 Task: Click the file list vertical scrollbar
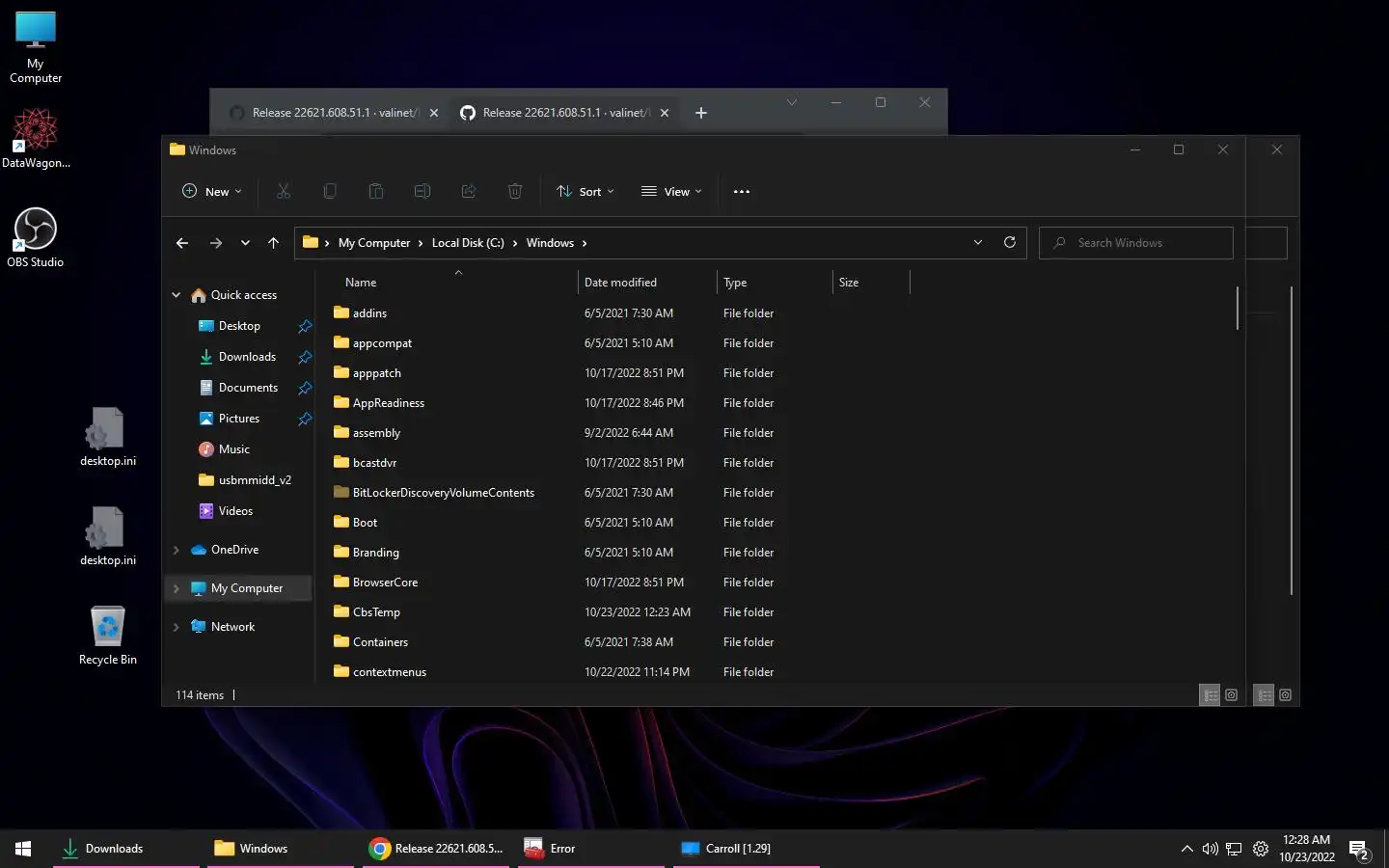click(x=1238, y=309)
